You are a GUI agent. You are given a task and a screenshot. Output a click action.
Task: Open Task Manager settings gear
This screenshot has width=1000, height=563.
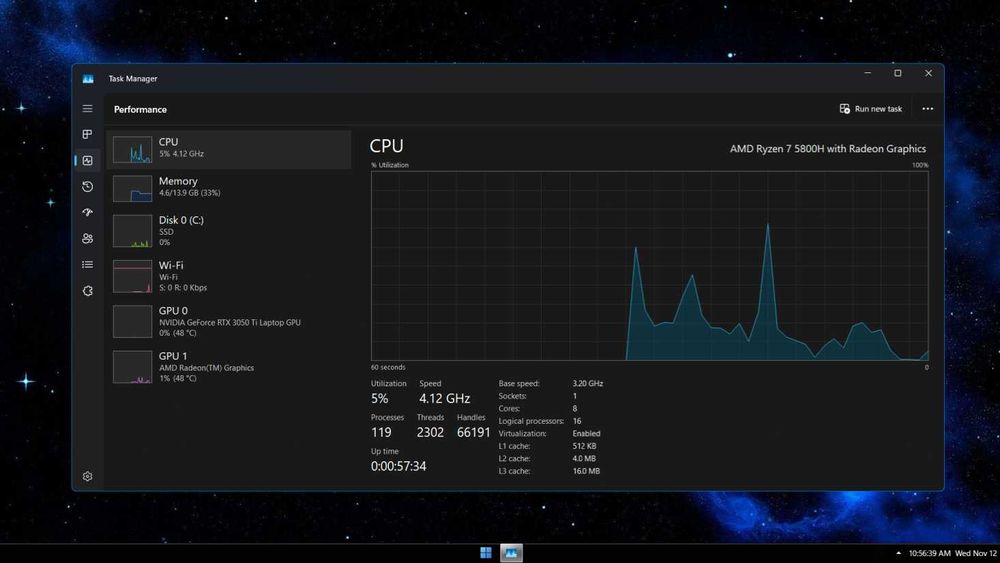pyautogui.click(x=87, y=476)
